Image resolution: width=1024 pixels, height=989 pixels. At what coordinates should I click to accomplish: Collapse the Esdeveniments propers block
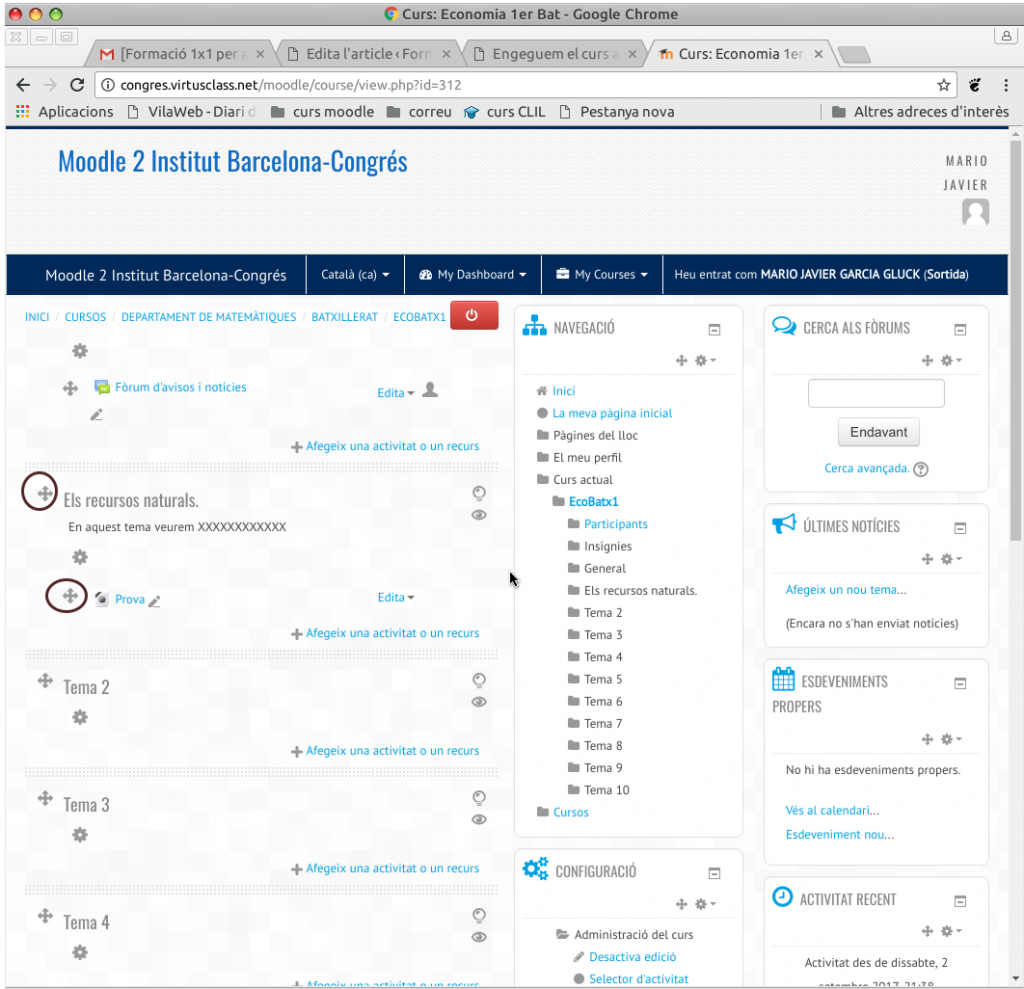pos(960,683)
